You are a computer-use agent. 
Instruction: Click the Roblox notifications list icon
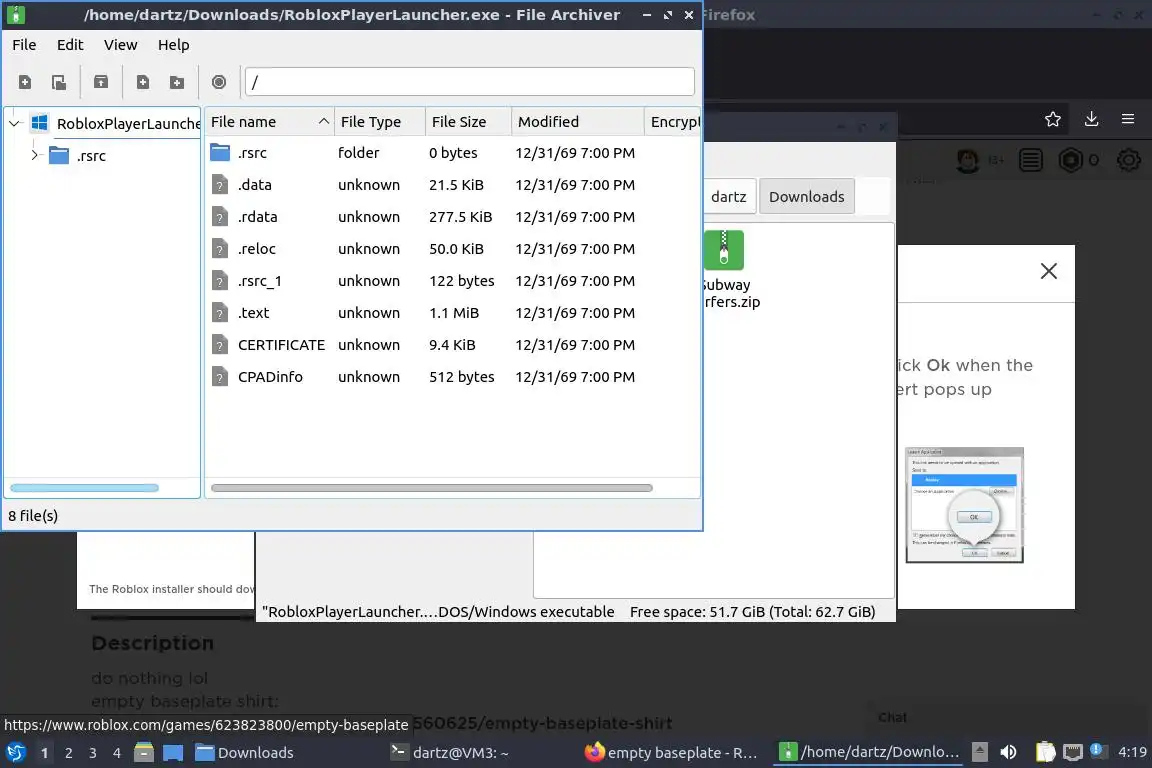pyautogui.click(x=1031, y=160)
